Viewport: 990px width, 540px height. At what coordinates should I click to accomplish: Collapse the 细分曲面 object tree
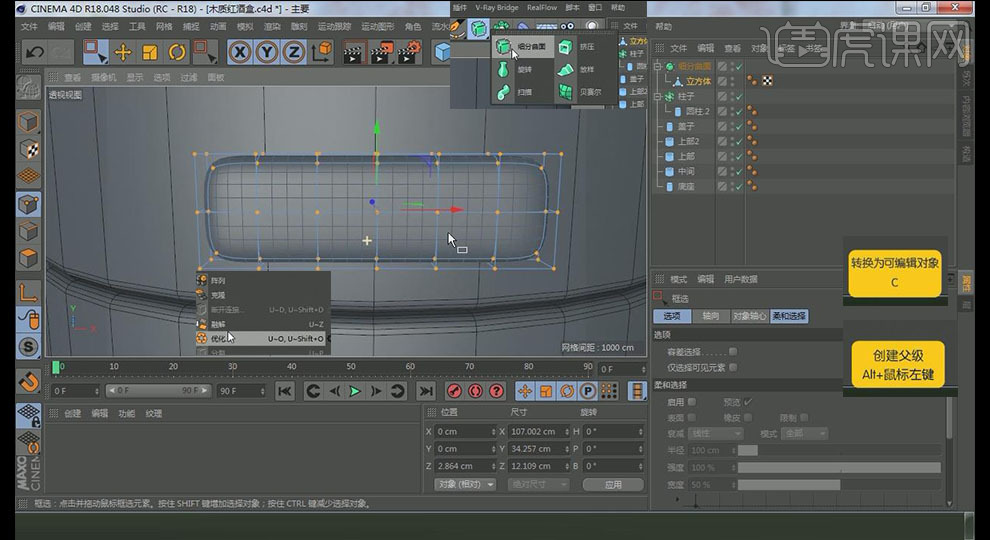tap(657, 66)
